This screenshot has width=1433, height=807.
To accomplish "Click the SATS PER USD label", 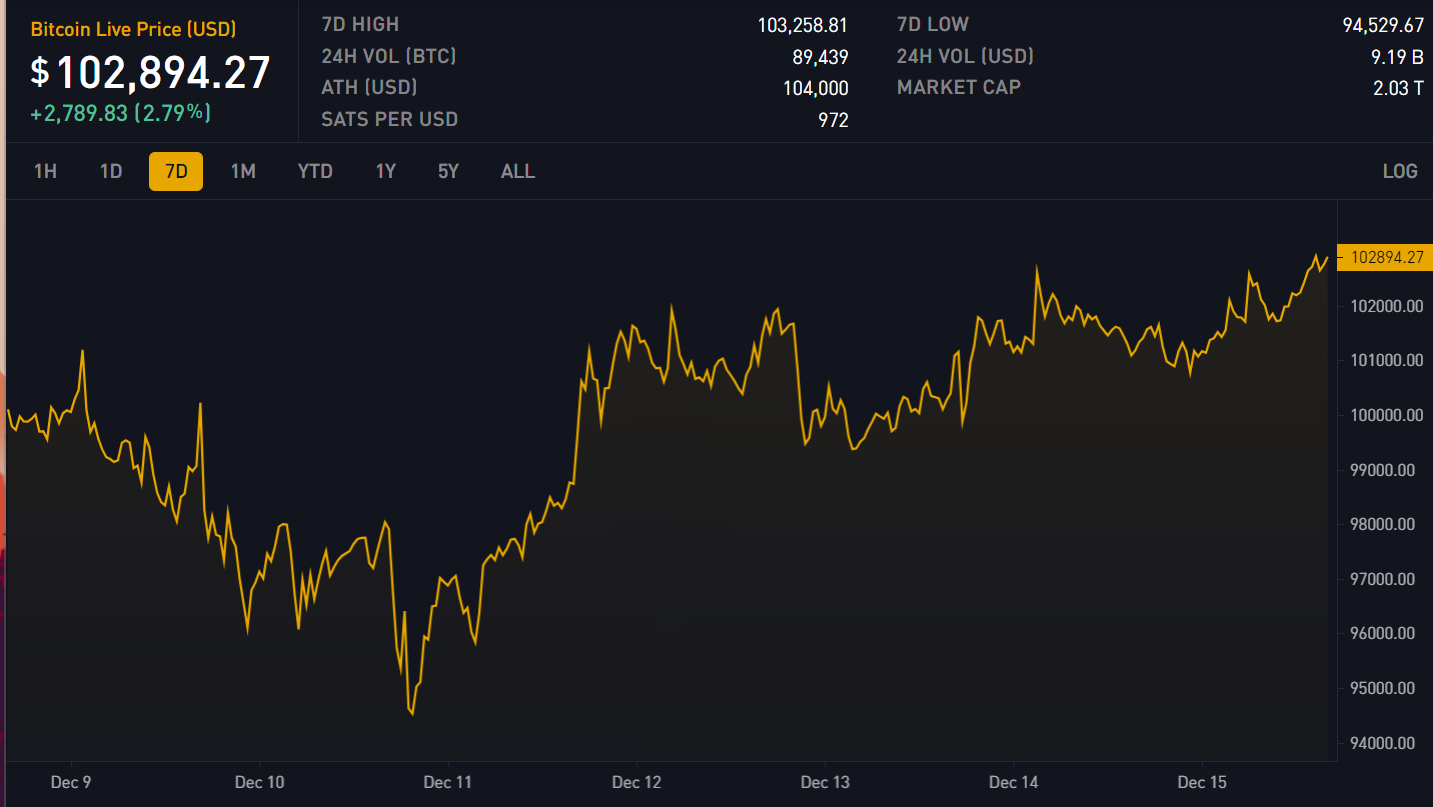I will point(389,119).
